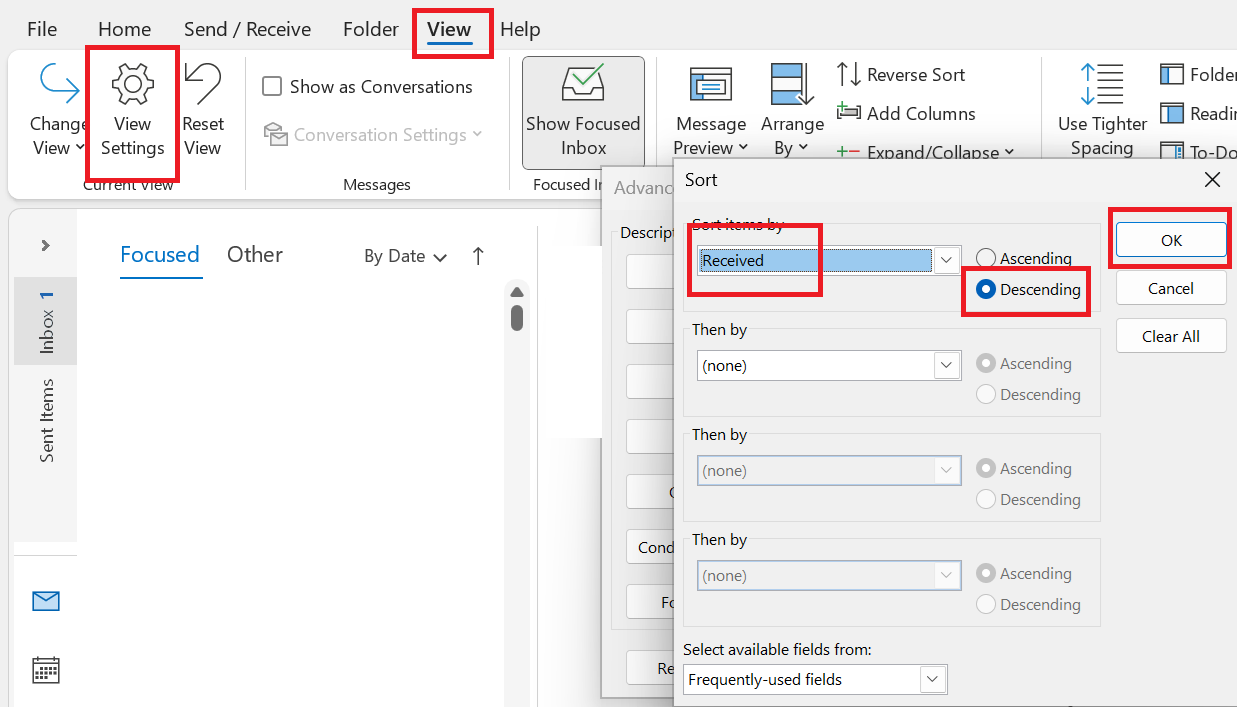Close the Sort dialog with the X
Image resolution: width=1237 pixels, height=707 pixels.
[1212, 180]
